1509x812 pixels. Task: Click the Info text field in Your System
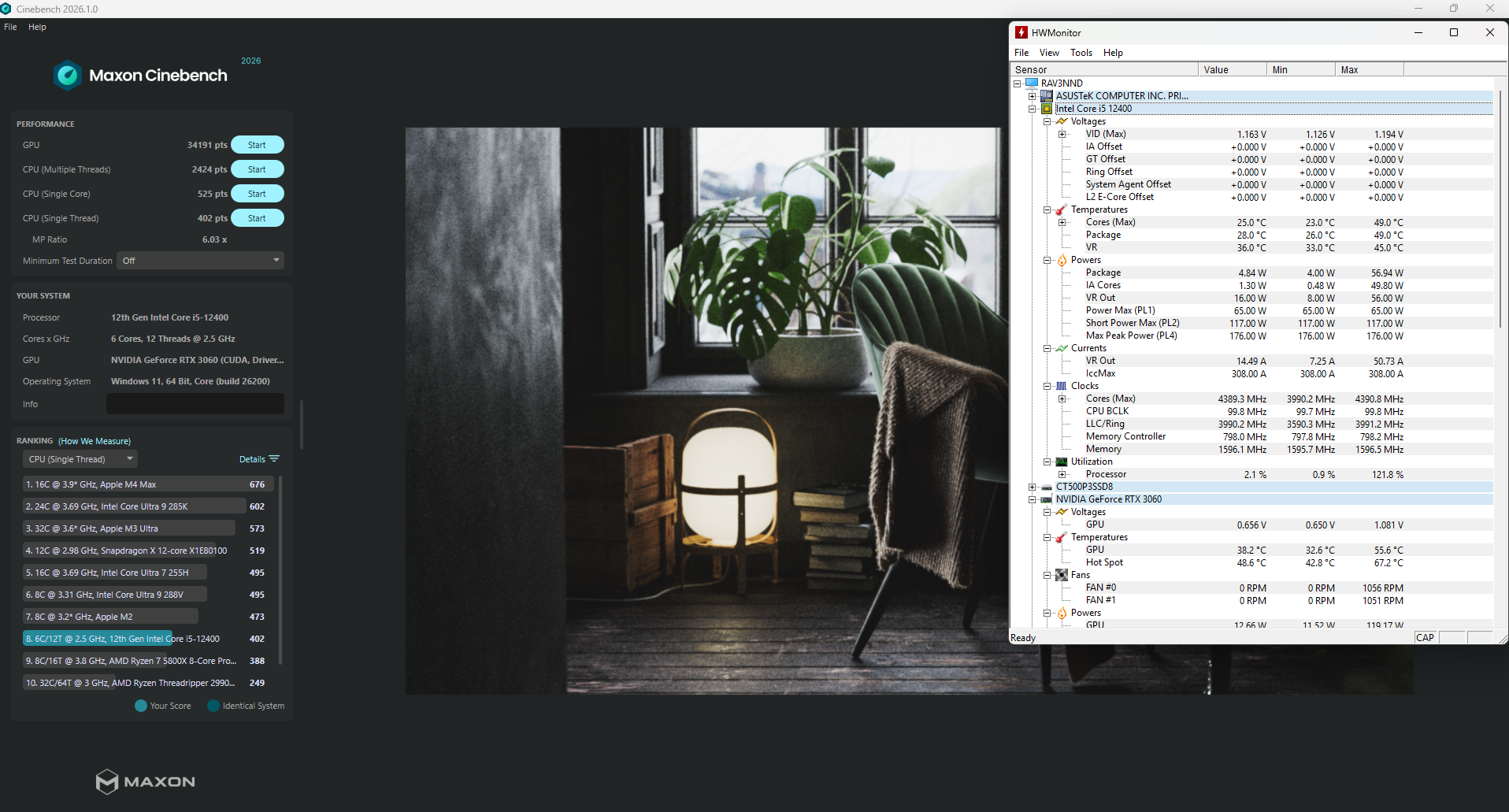(x=195, y=404)
